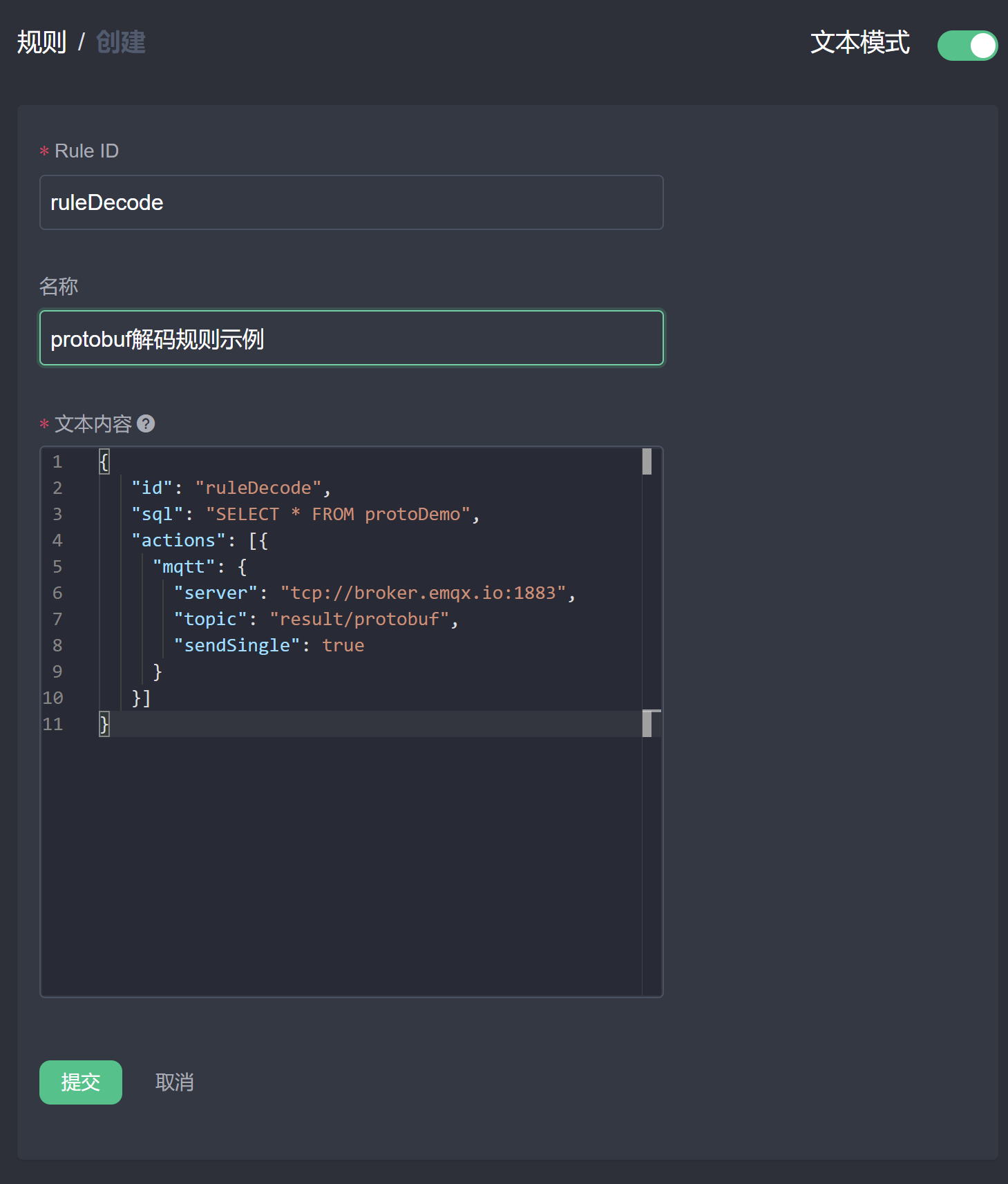Place cursor at closing brace on line 11

tap(104, 724)
